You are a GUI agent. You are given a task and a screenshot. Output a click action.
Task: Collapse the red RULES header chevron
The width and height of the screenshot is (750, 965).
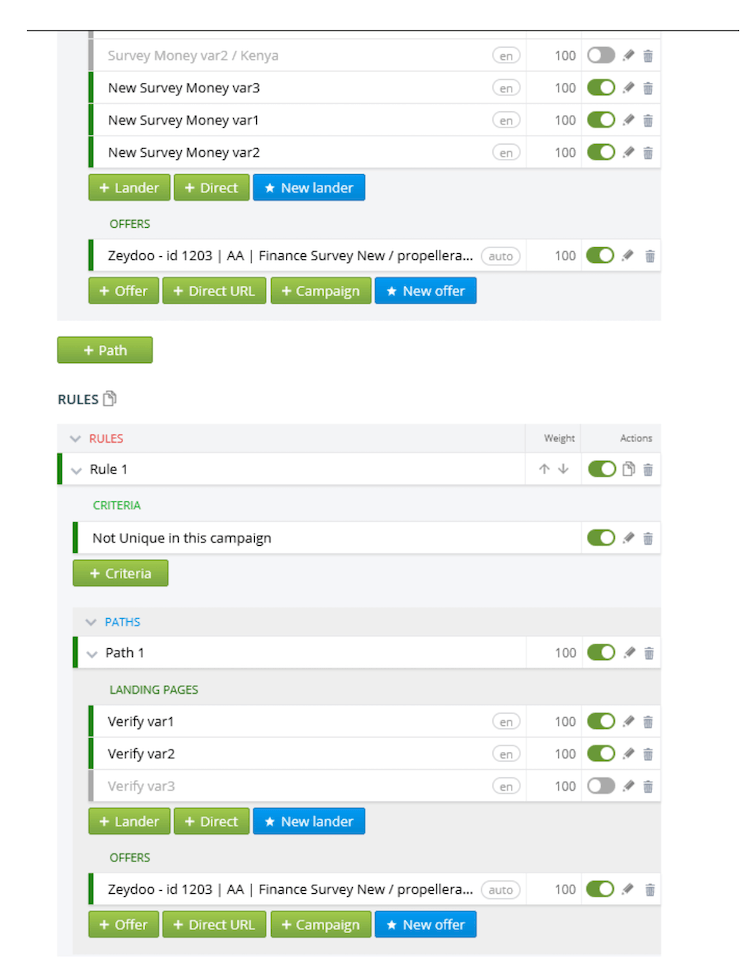75,439
